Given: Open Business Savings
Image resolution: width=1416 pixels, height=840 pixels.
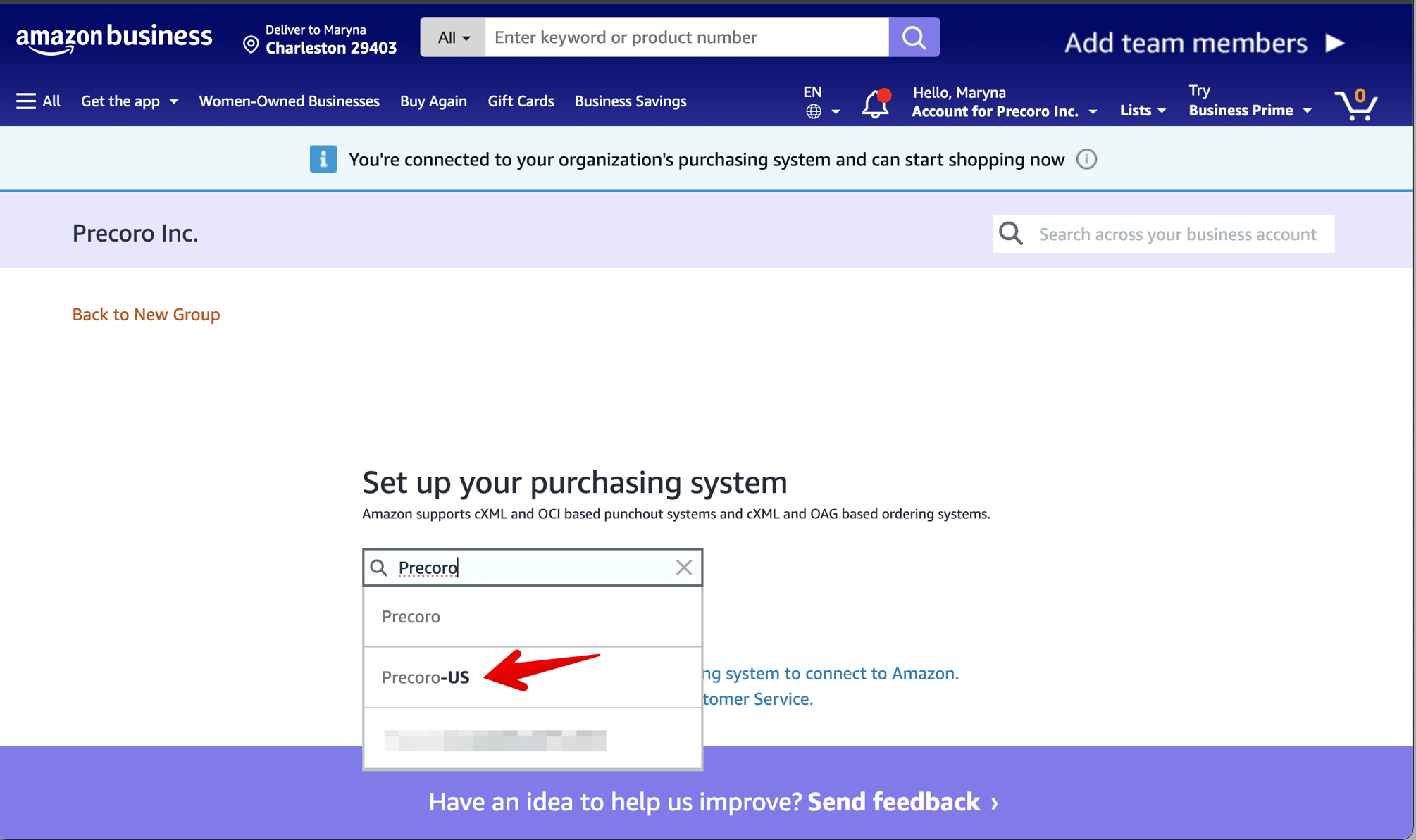Looking at the screenshot, I should point(631,101).
